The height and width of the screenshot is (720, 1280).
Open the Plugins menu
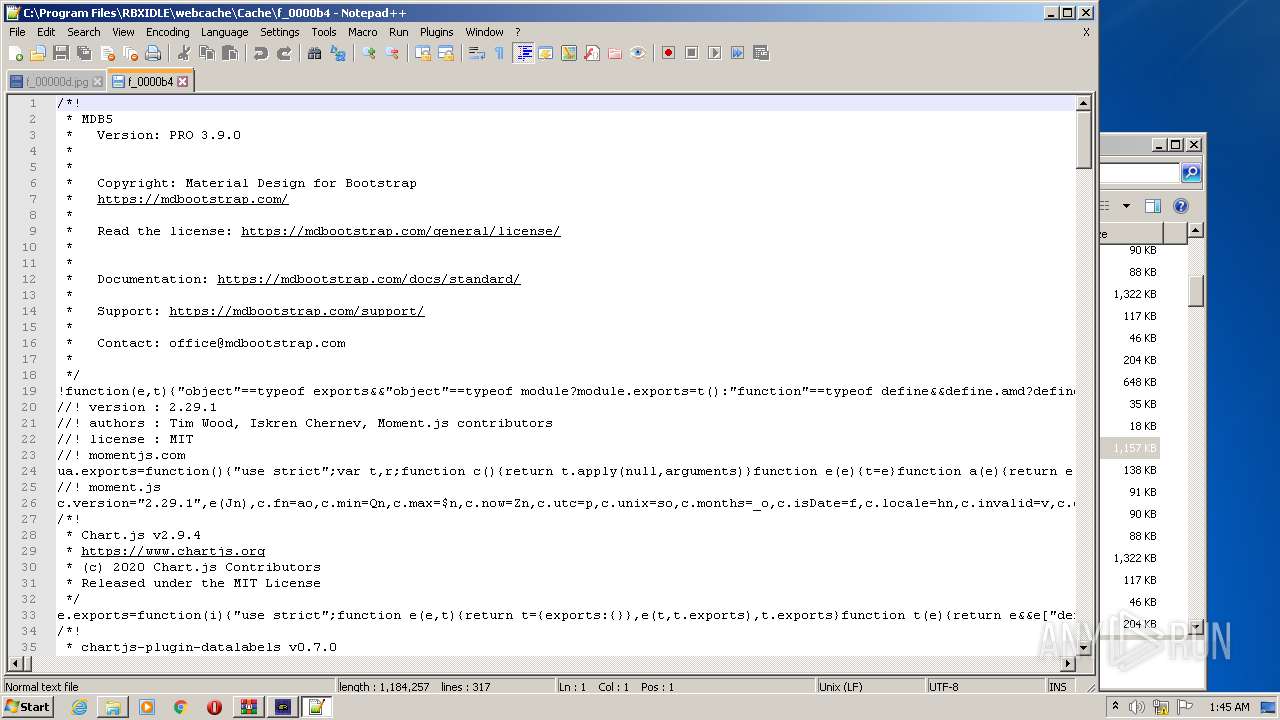436,32
